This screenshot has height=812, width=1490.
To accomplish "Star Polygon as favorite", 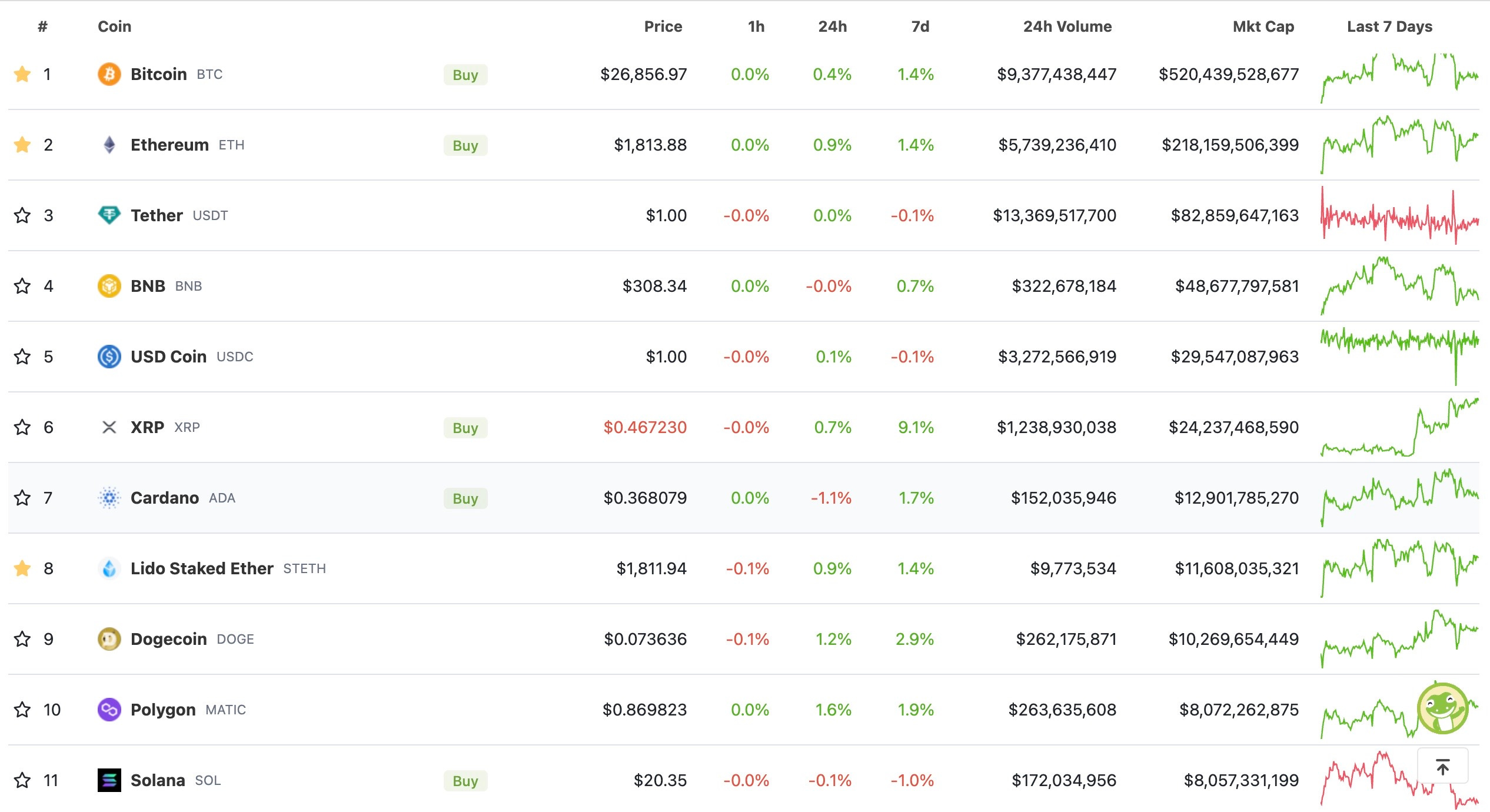I will 22,710.
